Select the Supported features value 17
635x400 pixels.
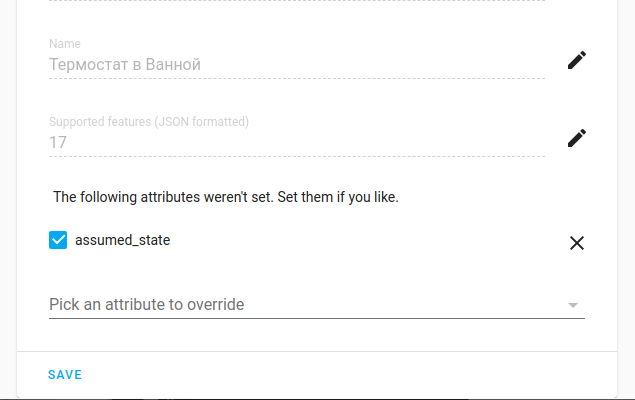[58, 143]
